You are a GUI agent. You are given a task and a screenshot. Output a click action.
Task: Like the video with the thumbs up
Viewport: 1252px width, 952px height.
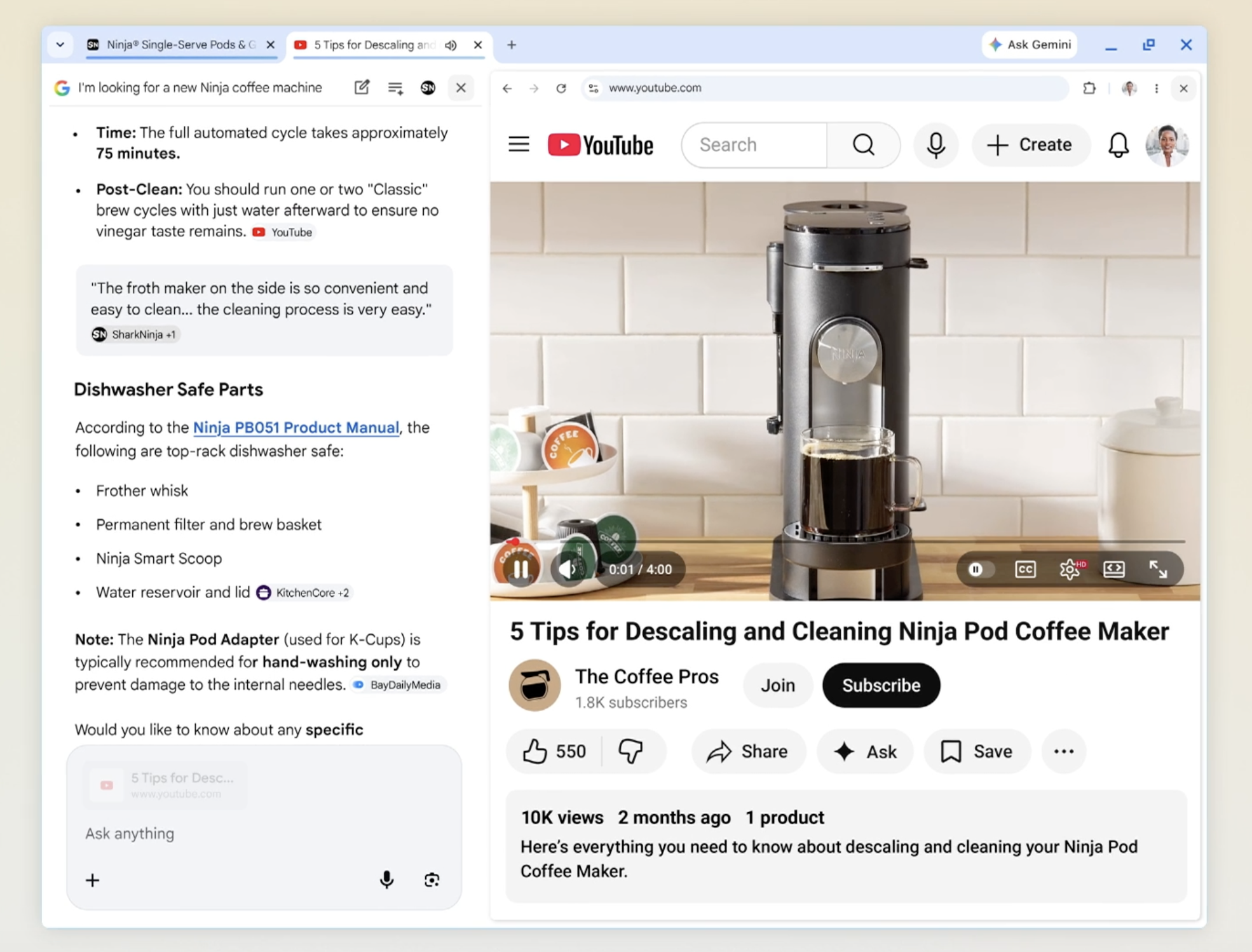coord(537,751)
